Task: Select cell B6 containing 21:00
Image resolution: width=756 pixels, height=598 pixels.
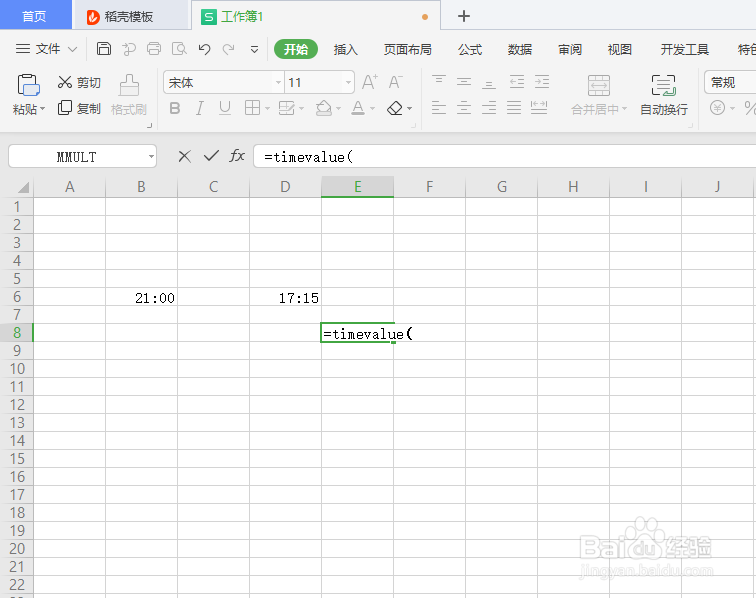Action: click(141, 297)
